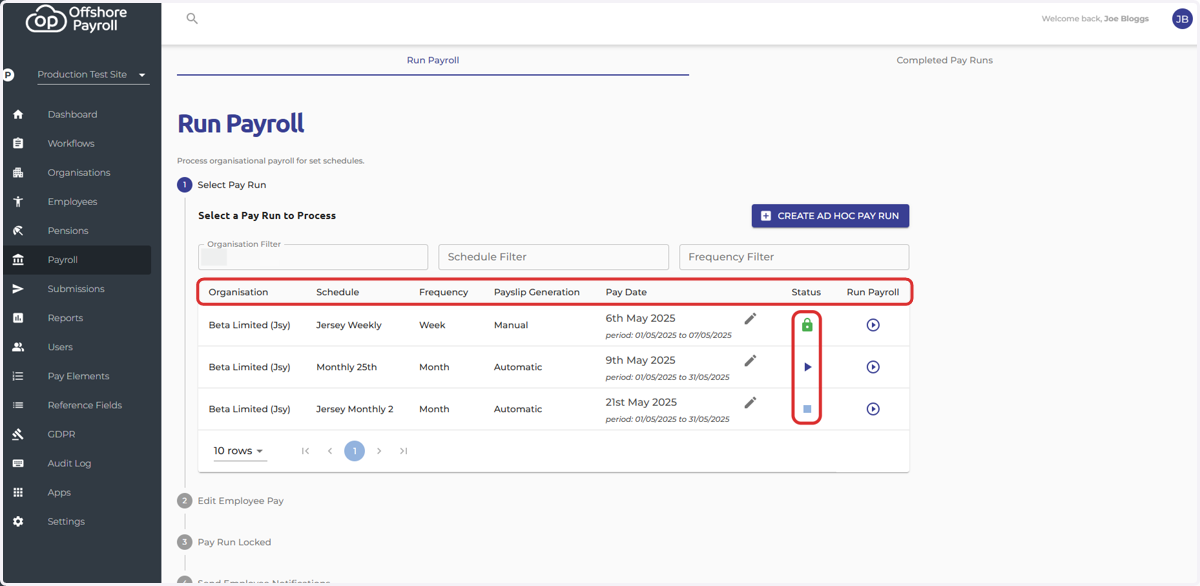Click green lock status for Jersey Weekly
The height and width of the screenshot is (586, 1200).
[x=807, y=325]
